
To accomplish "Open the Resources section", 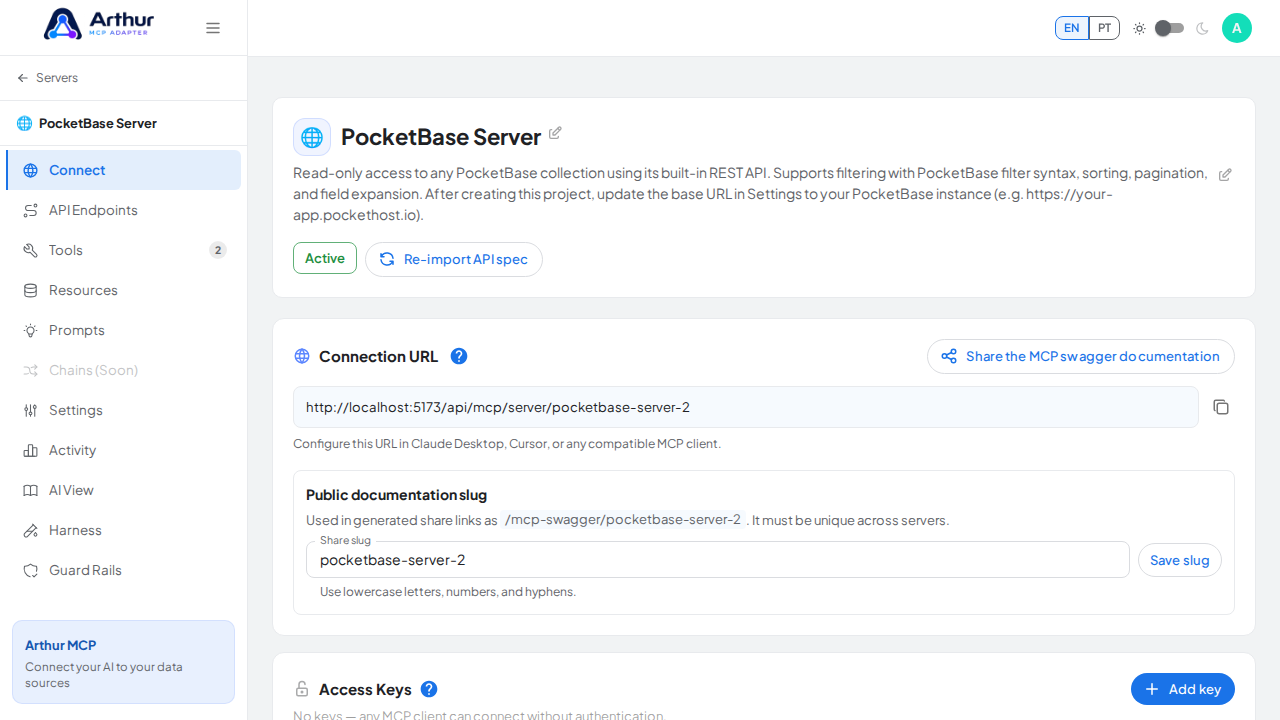I will [x=123, y=290].
